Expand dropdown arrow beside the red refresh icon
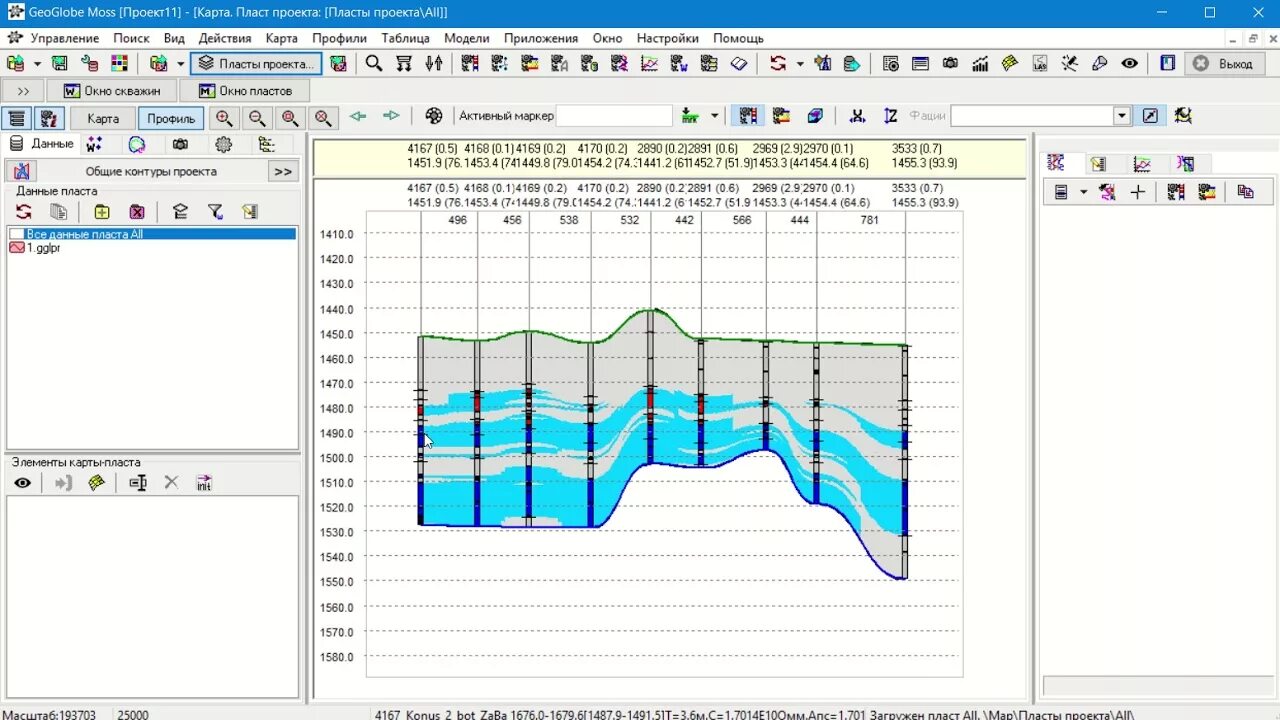 (x=800, y=63)
